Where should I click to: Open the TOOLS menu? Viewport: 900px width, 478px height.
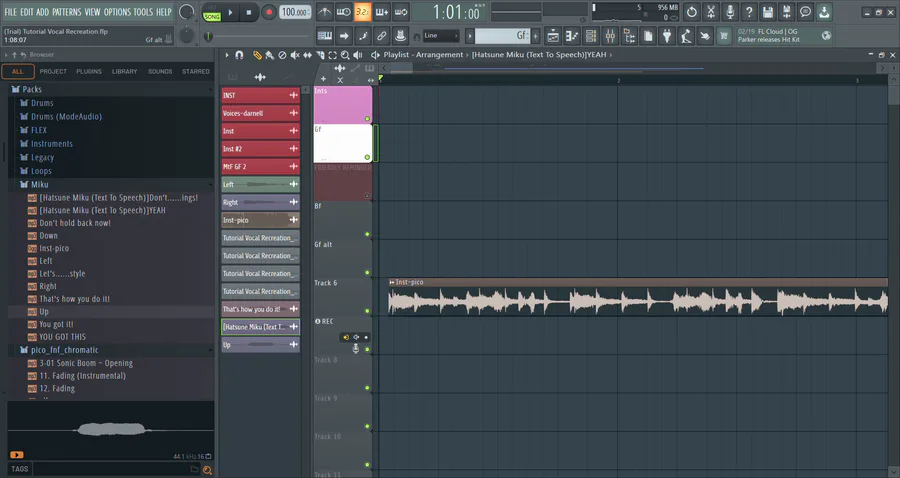pyautogui.click(x=143, y=11)
